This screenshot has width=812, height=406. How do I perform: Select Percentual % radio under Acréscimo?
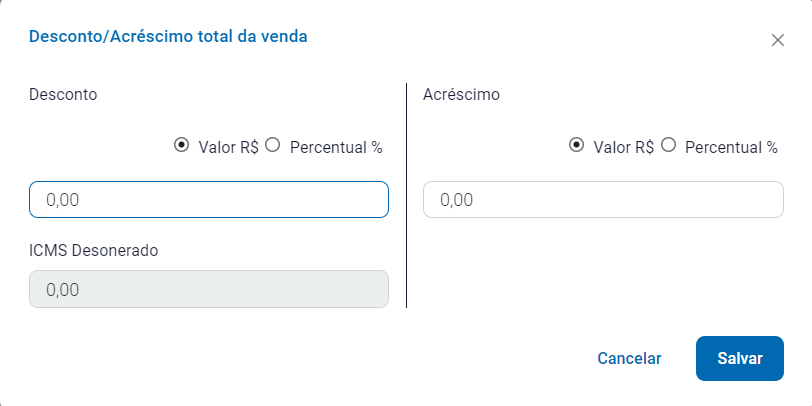tap(668, 145)
